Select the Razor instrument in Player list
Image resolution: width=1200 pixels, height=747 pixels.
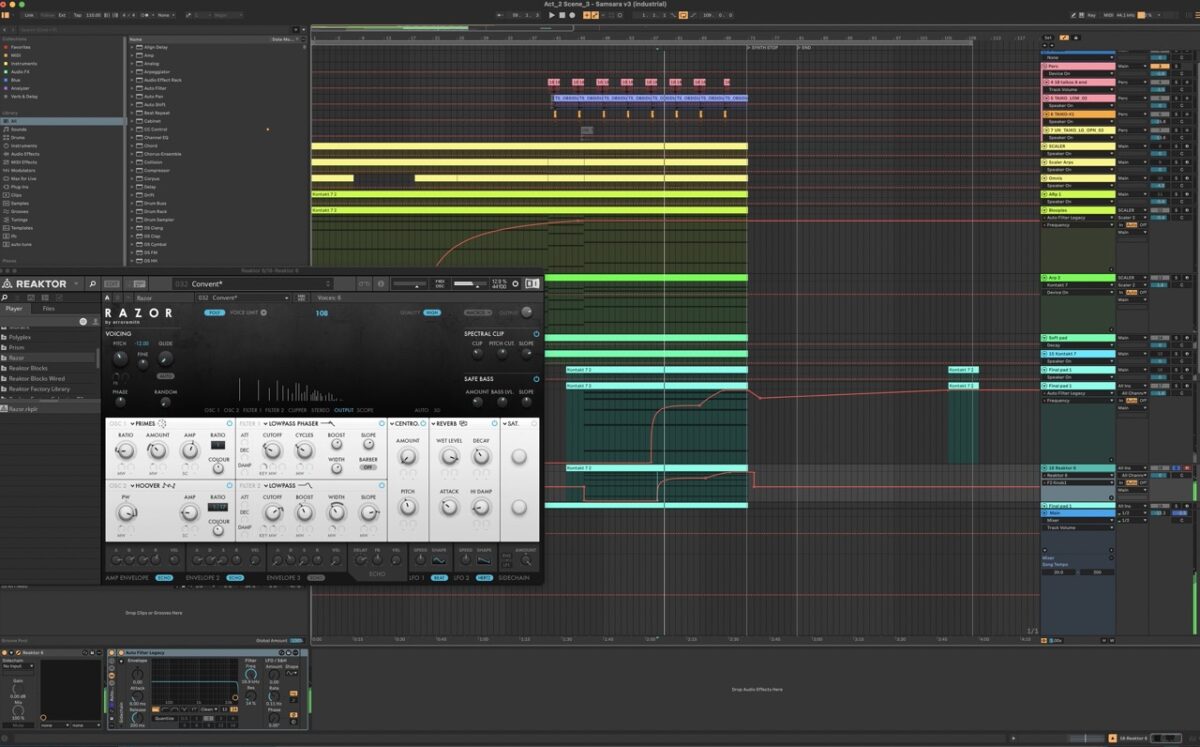pos(17,357)
